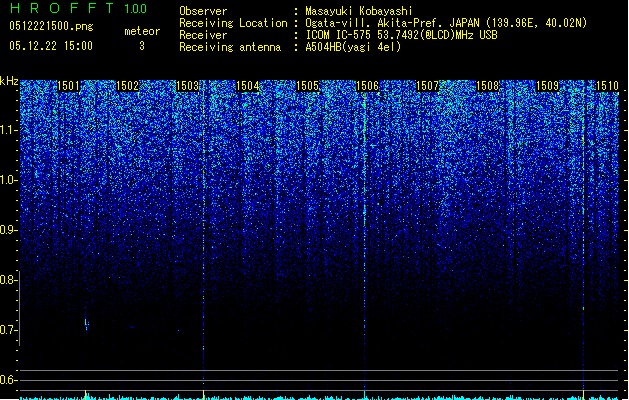The image size is (629, 400).
Task: Click the 1506 time marker
Action: click(x=367, y=86)
